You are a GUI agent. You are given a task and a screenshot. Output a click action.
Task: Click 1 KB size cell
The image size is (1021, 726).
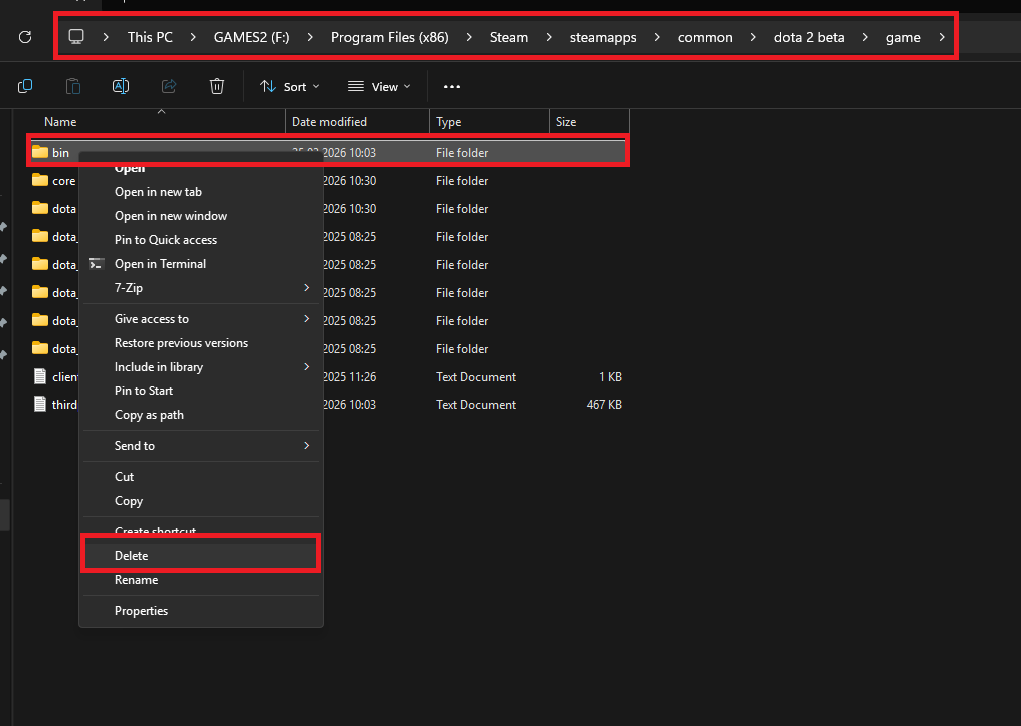tap(610, 376)
